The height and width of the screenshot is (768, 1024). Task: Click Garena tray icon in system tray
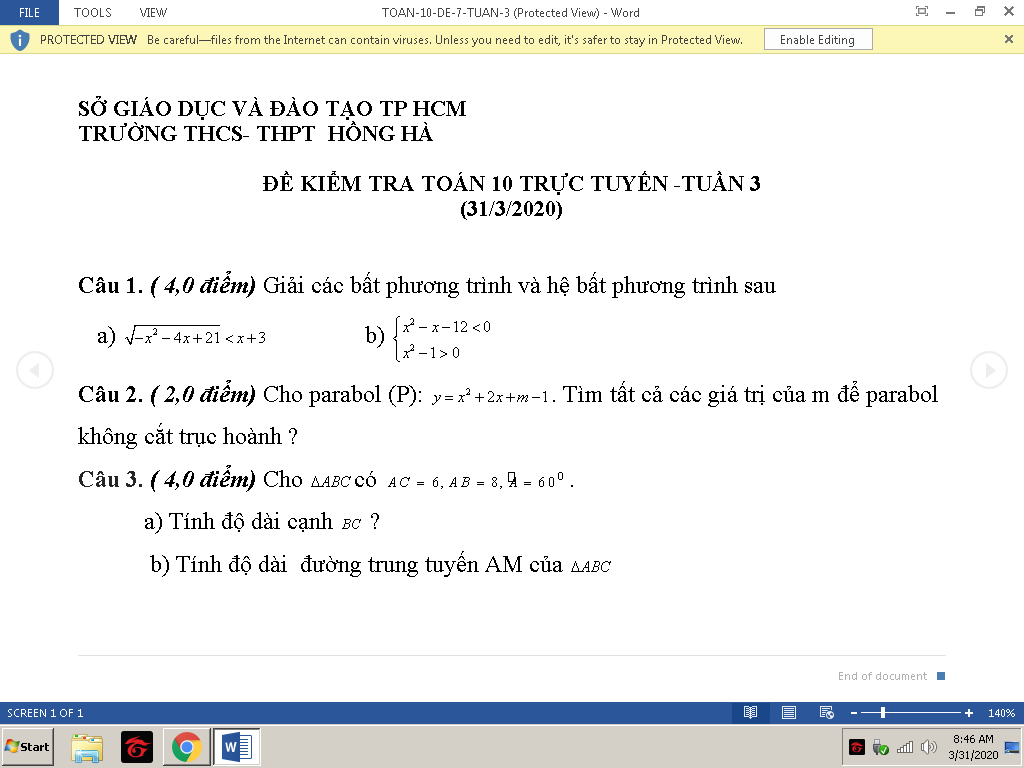[856, 746]
